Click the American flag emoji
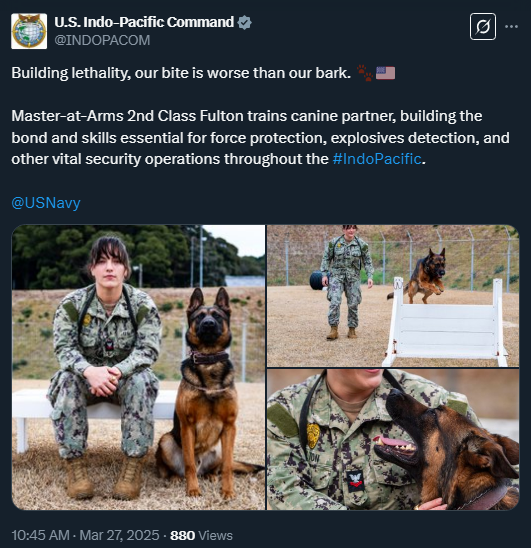This screenshot has height=548, width=531. coord(386,73)
